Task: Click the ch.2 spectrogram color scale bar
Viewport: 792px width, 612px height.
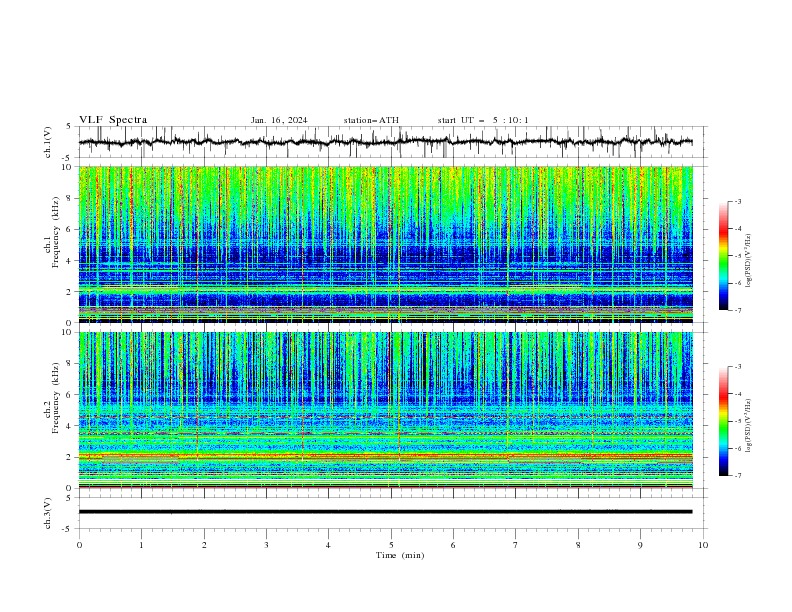Action: pyautogui.click(x=724, y=421)
